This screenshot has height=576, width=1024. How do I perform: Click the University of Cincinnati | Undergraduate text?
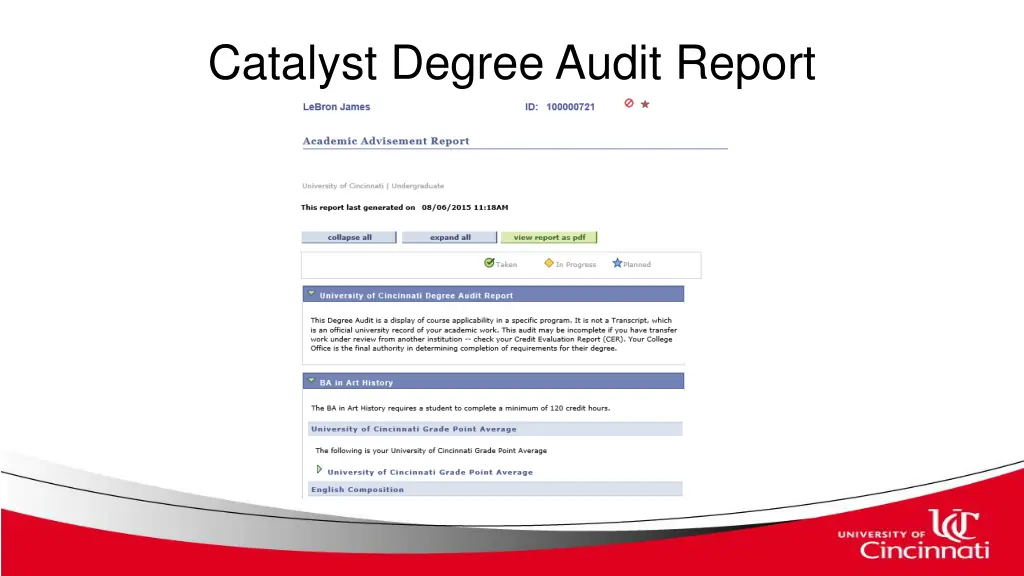coord(373,186)
